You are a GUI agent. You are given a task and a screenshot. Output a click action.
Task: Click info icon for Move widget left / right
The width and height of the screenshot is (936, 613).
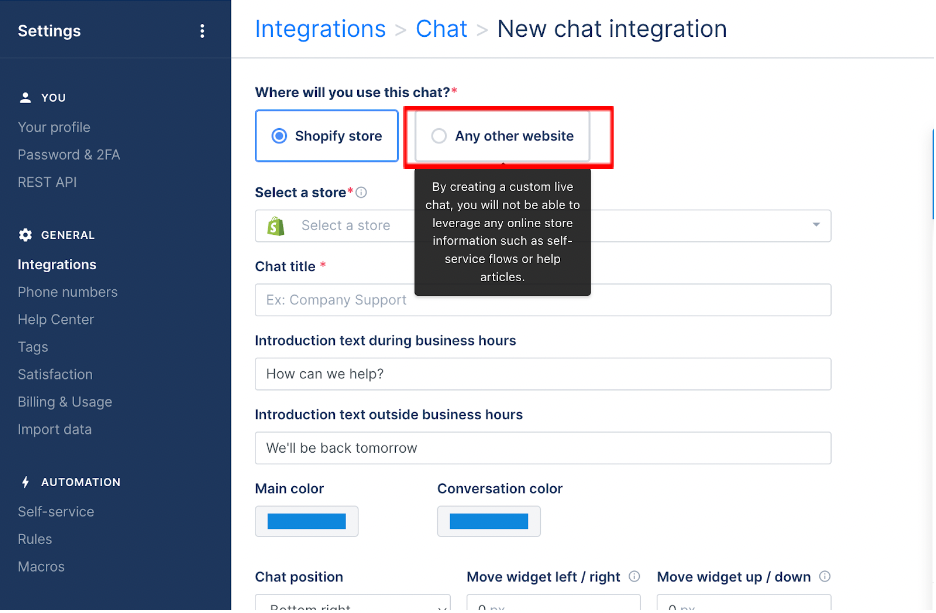click(635, 577)
